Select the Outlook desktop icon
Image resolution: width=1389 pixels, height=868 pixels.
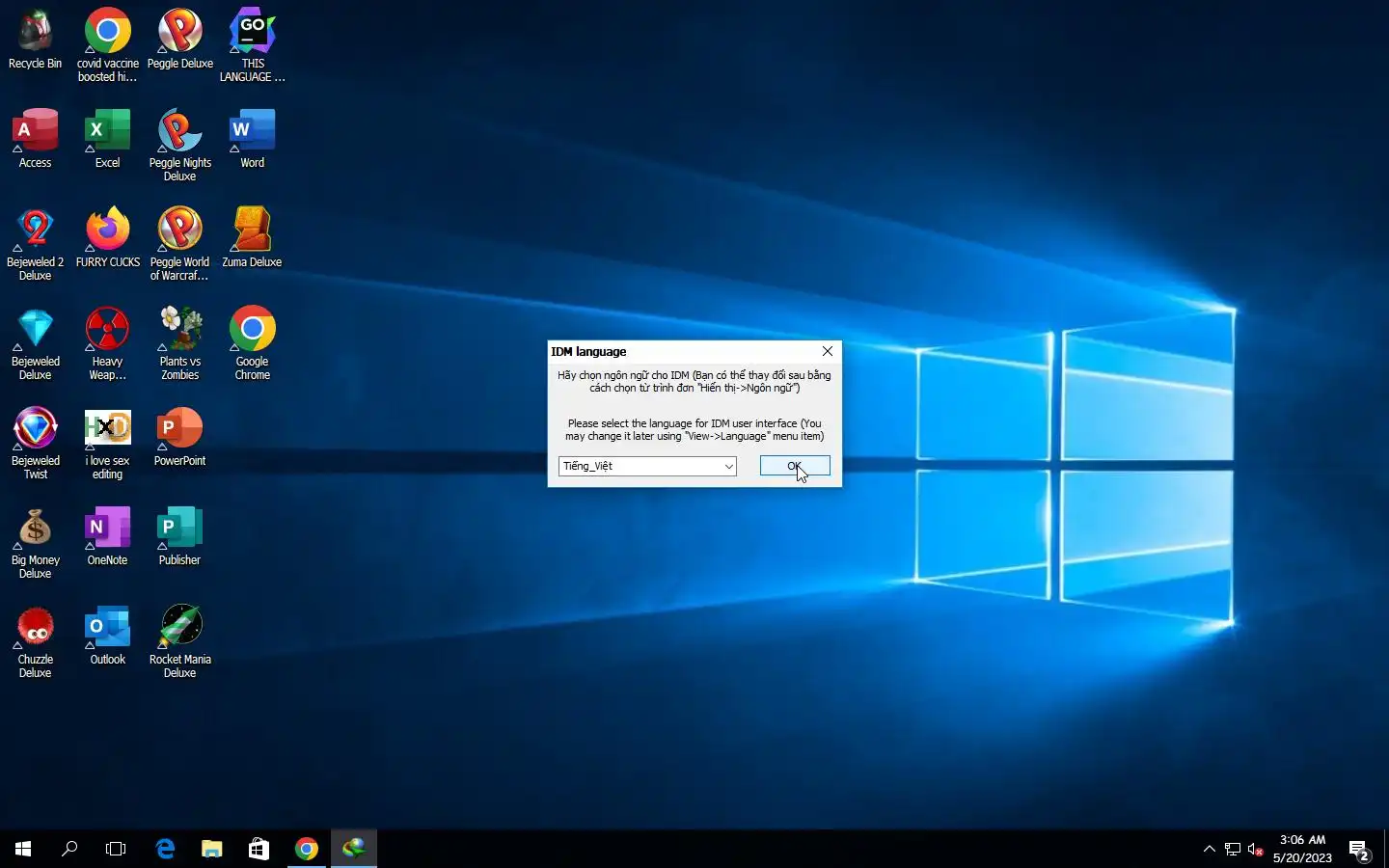coord(108,636)
